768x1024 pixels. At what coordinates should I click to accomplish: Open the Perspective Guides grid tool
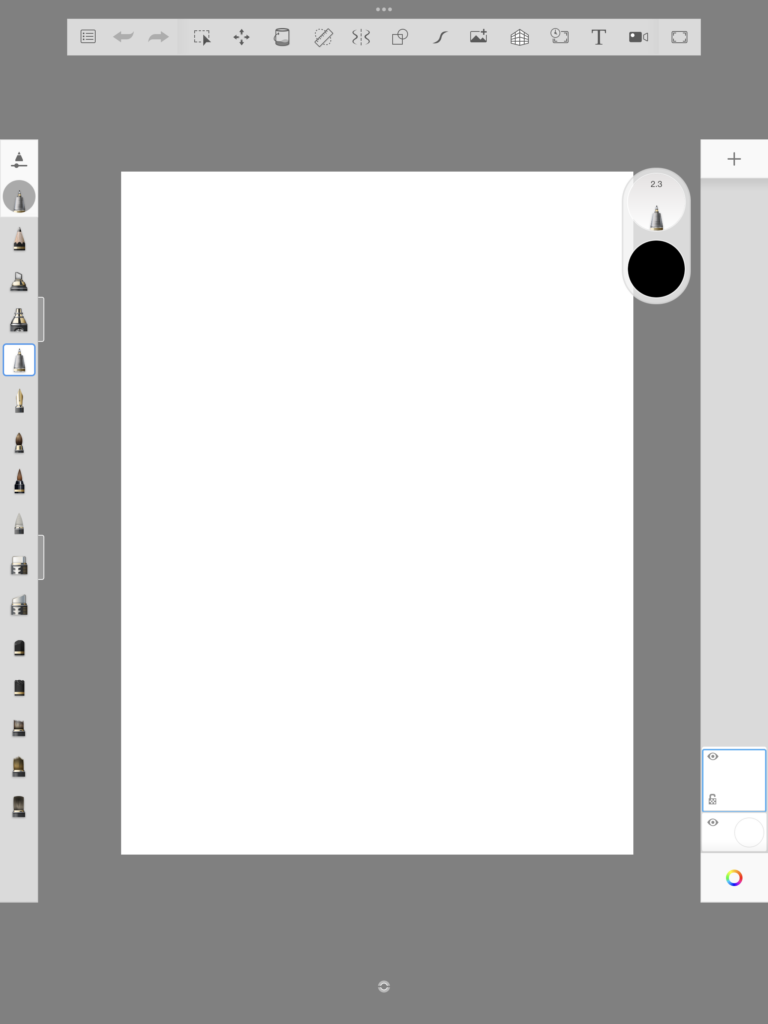(519, 37)
